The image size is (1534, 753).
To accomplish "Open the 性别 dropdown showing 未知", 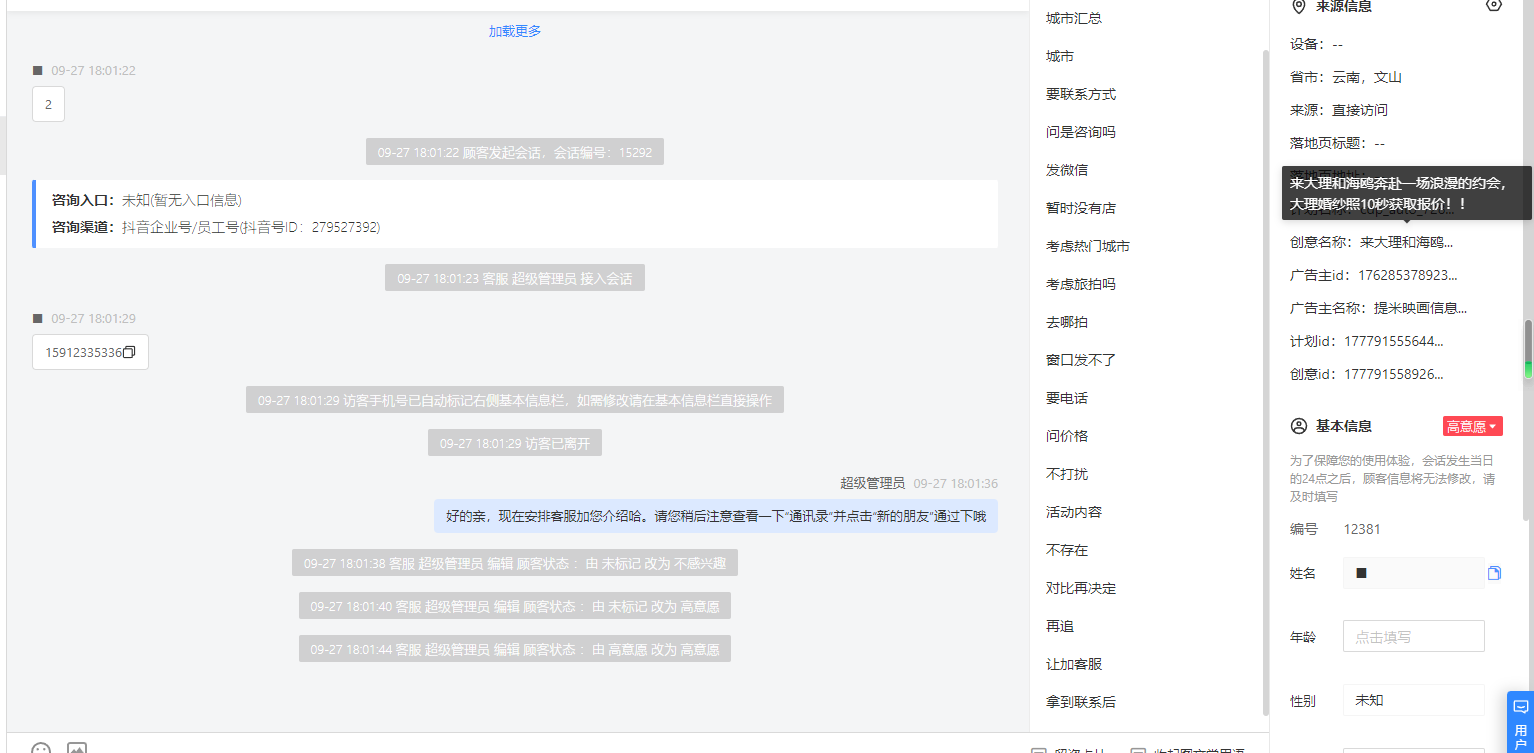I will (1413, 700).
